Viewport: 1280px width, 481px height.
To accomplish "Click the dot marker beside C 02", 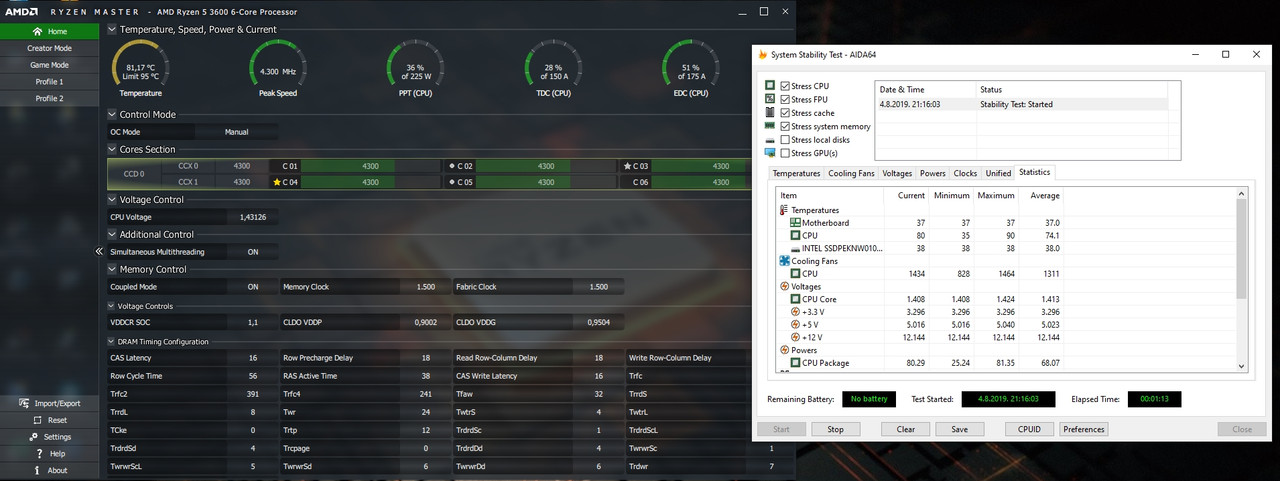I will pos(452,166).
